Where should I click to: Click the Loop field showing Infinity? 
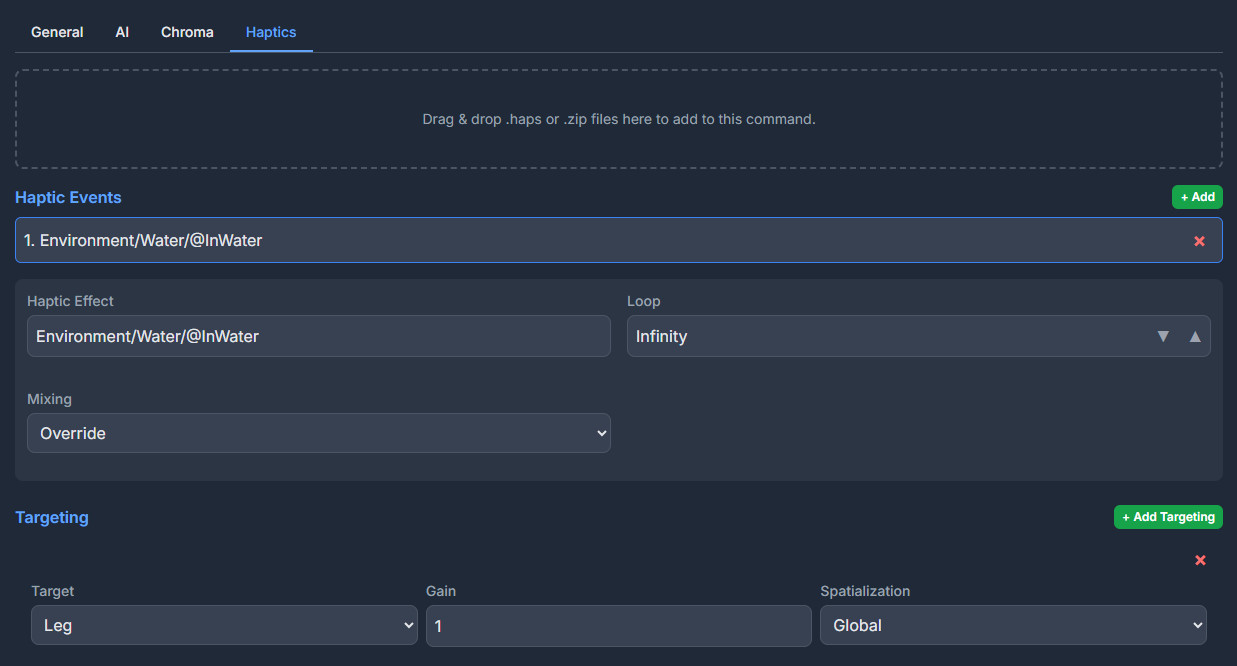click(880, 336)
